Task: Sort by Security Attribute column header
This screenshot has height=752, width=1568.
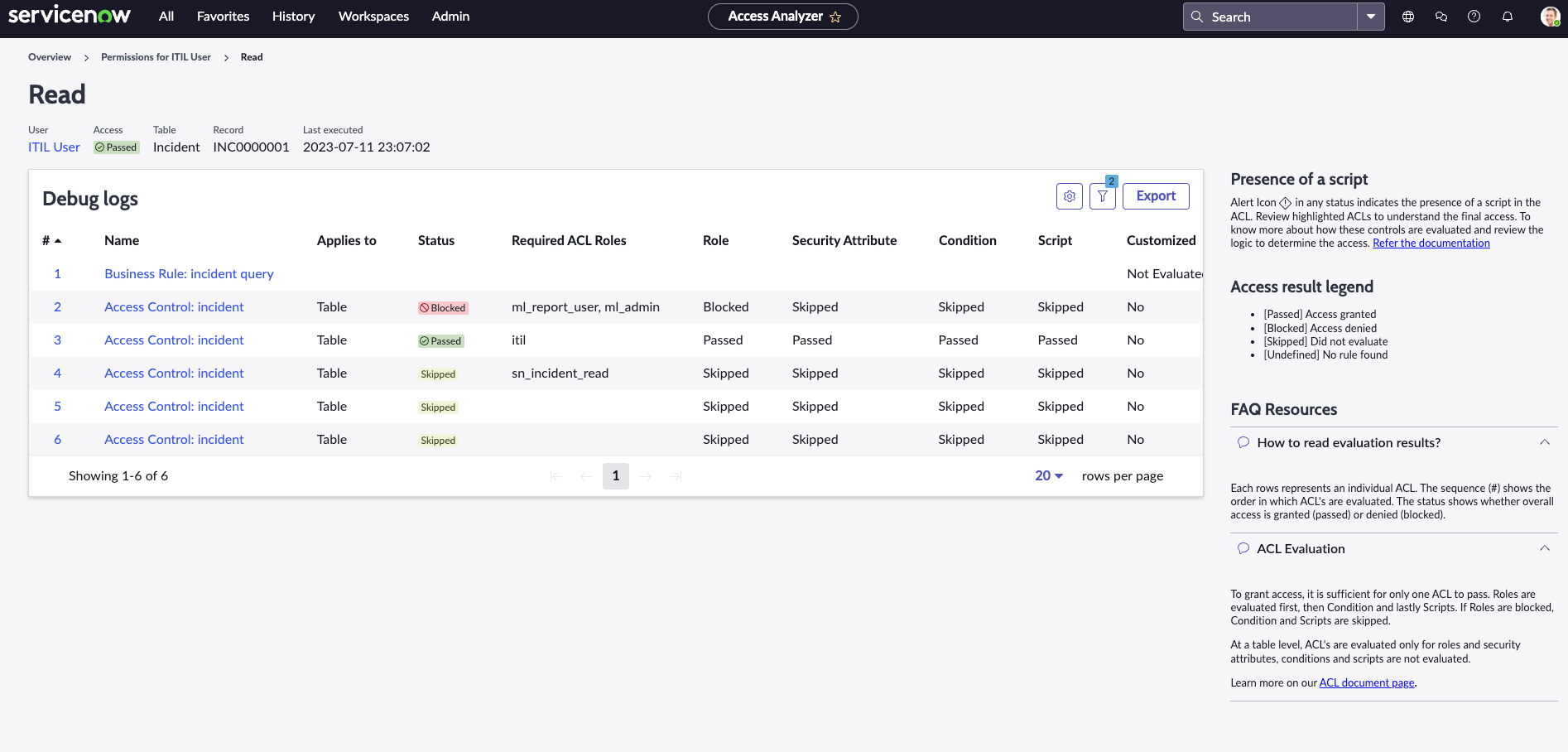Action: tap(844, 241)
